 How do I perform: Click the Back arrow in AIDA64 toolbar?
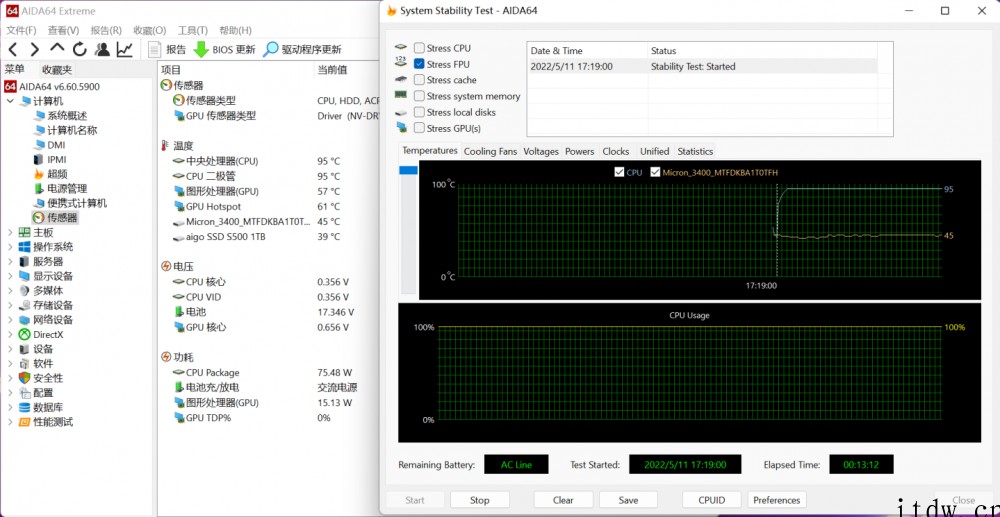pyautogui.click(x=13, y=49)
